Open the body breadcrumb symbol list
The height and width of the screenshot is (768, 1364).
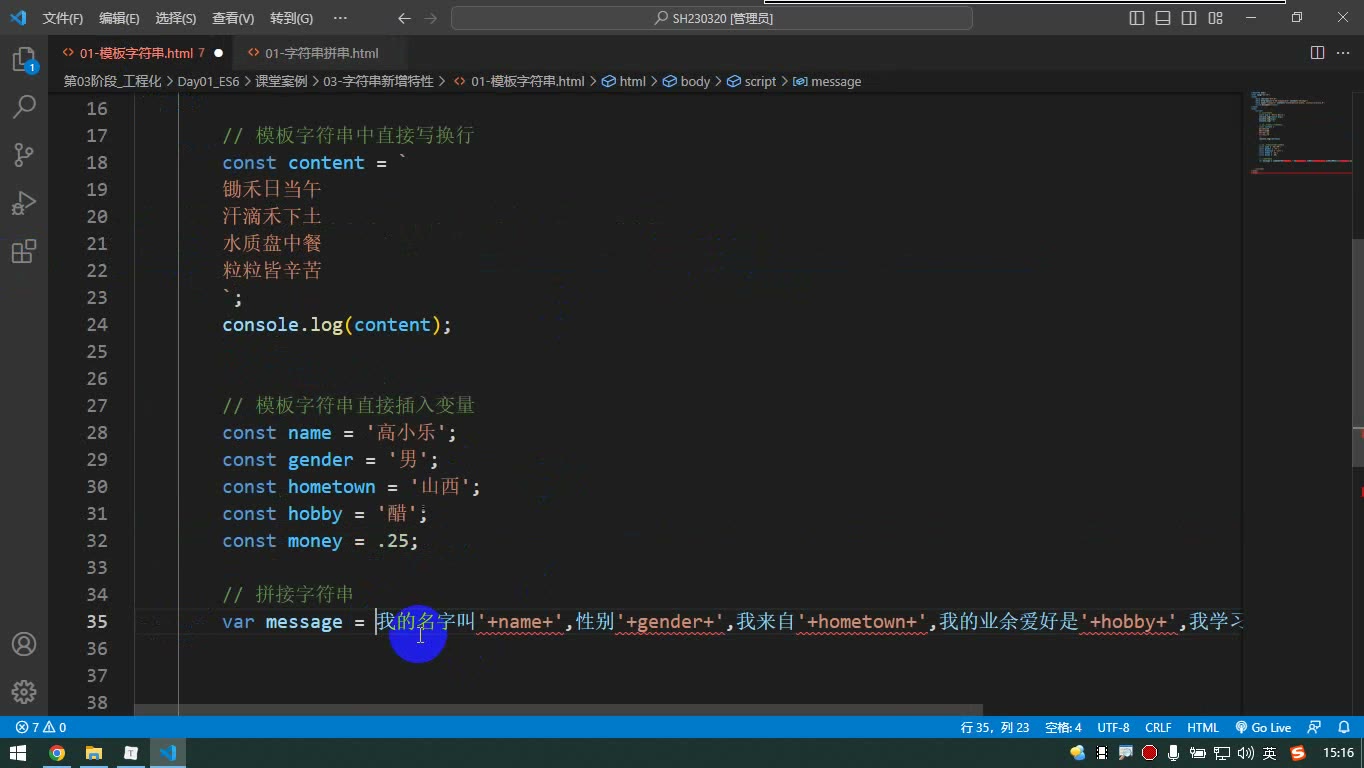[x=686, y=81]
